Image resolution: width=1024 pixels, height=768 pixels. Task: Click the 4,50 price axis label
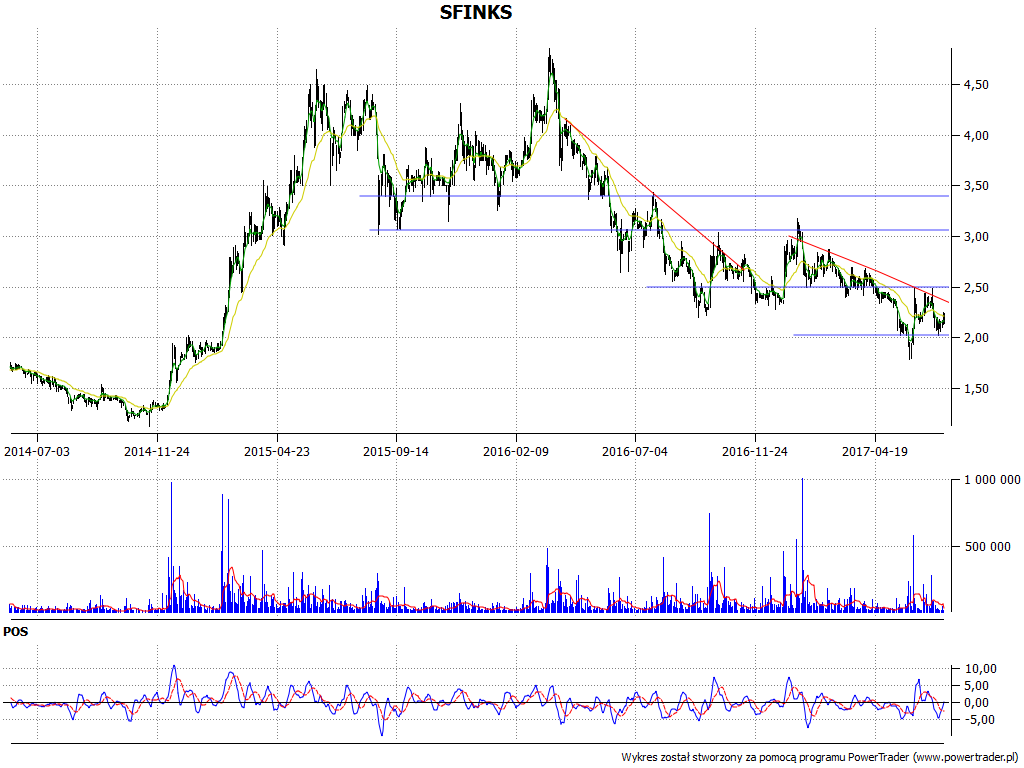pos(976,85)
